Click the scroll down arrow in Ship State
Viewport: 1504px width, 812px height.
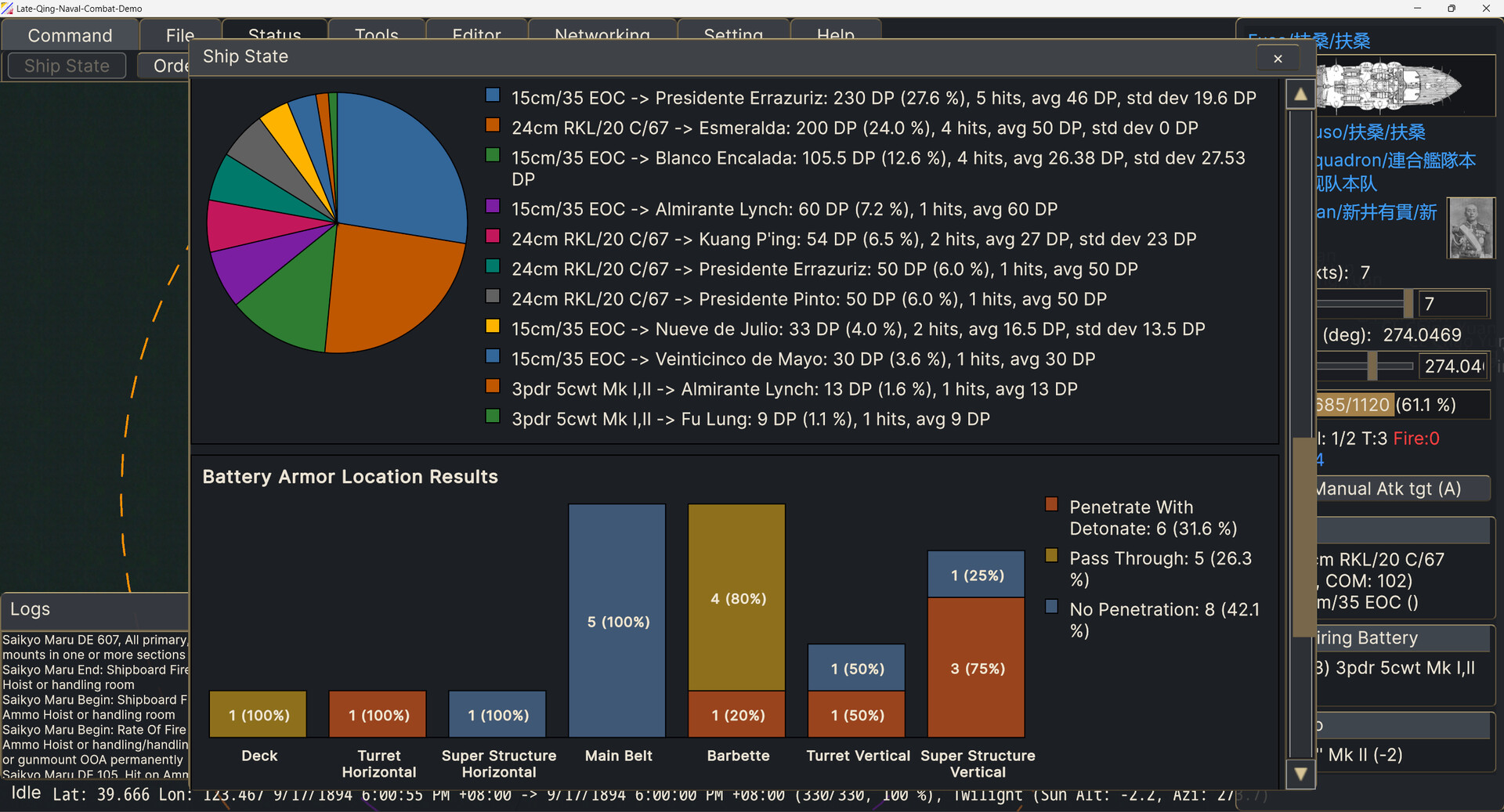click(x=1300, y=774)
